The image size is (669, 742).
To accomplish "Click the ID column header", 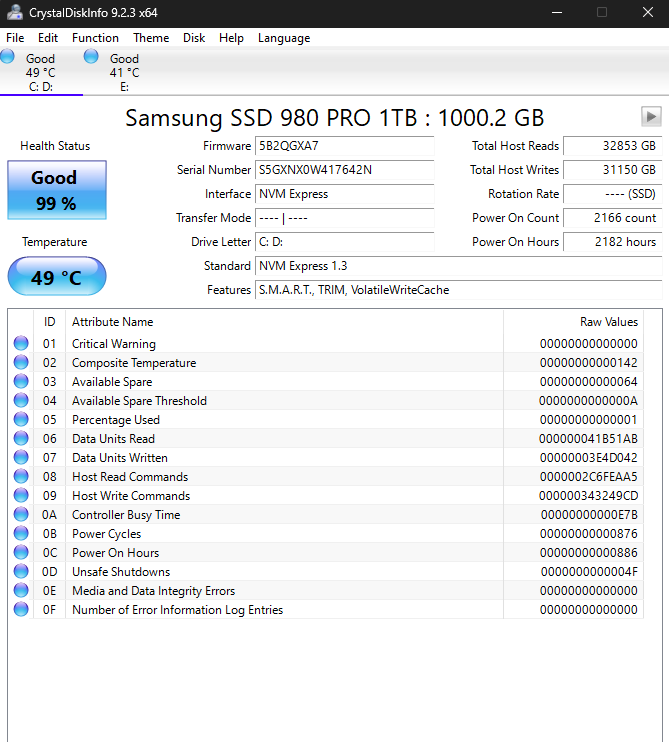I will pyautogui.click(x=49, y=322).
